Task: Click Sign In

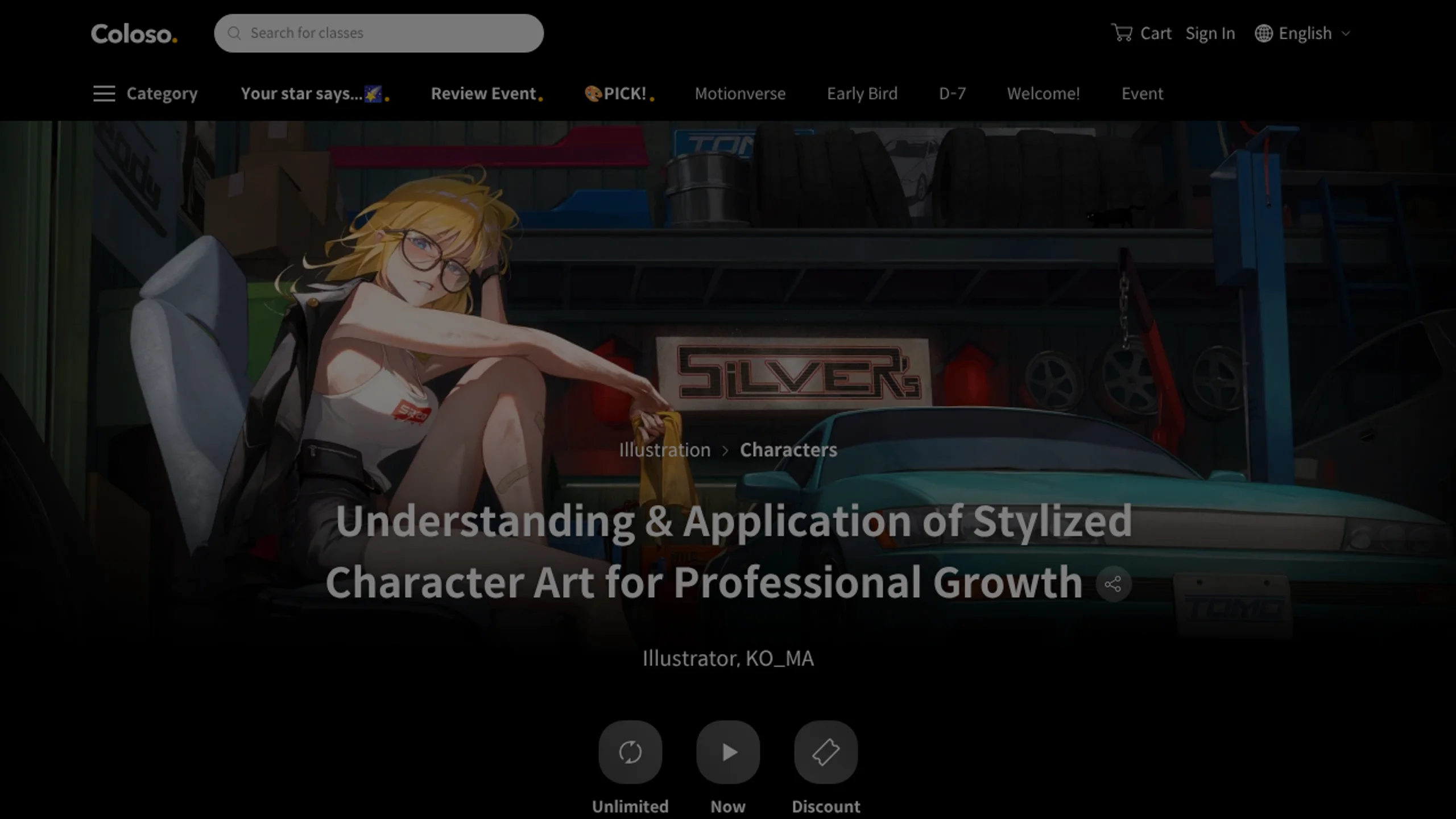Action: tap(1210, 34)
